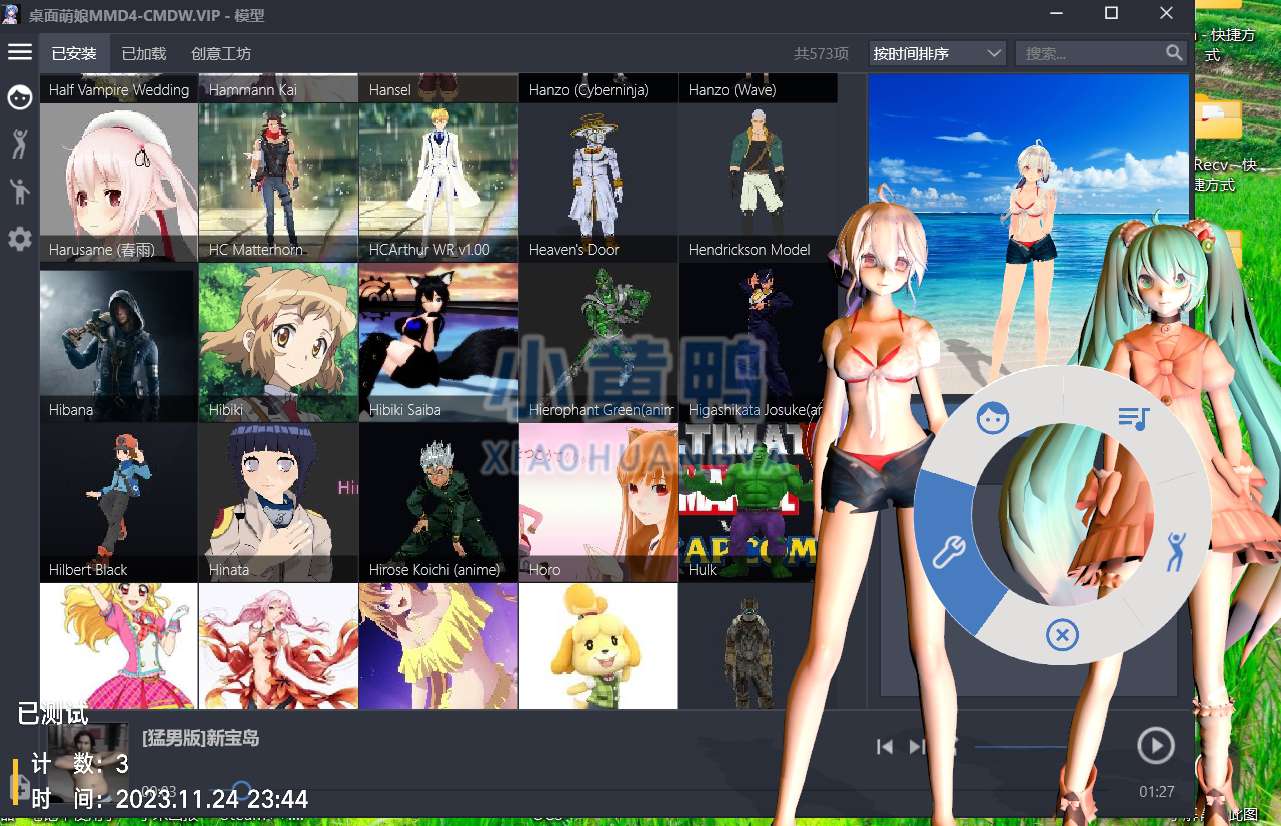Viewport: 1281px width, 826px height.
Task: Select the Hanzo (Wave) model
Action: pos(758,87)
